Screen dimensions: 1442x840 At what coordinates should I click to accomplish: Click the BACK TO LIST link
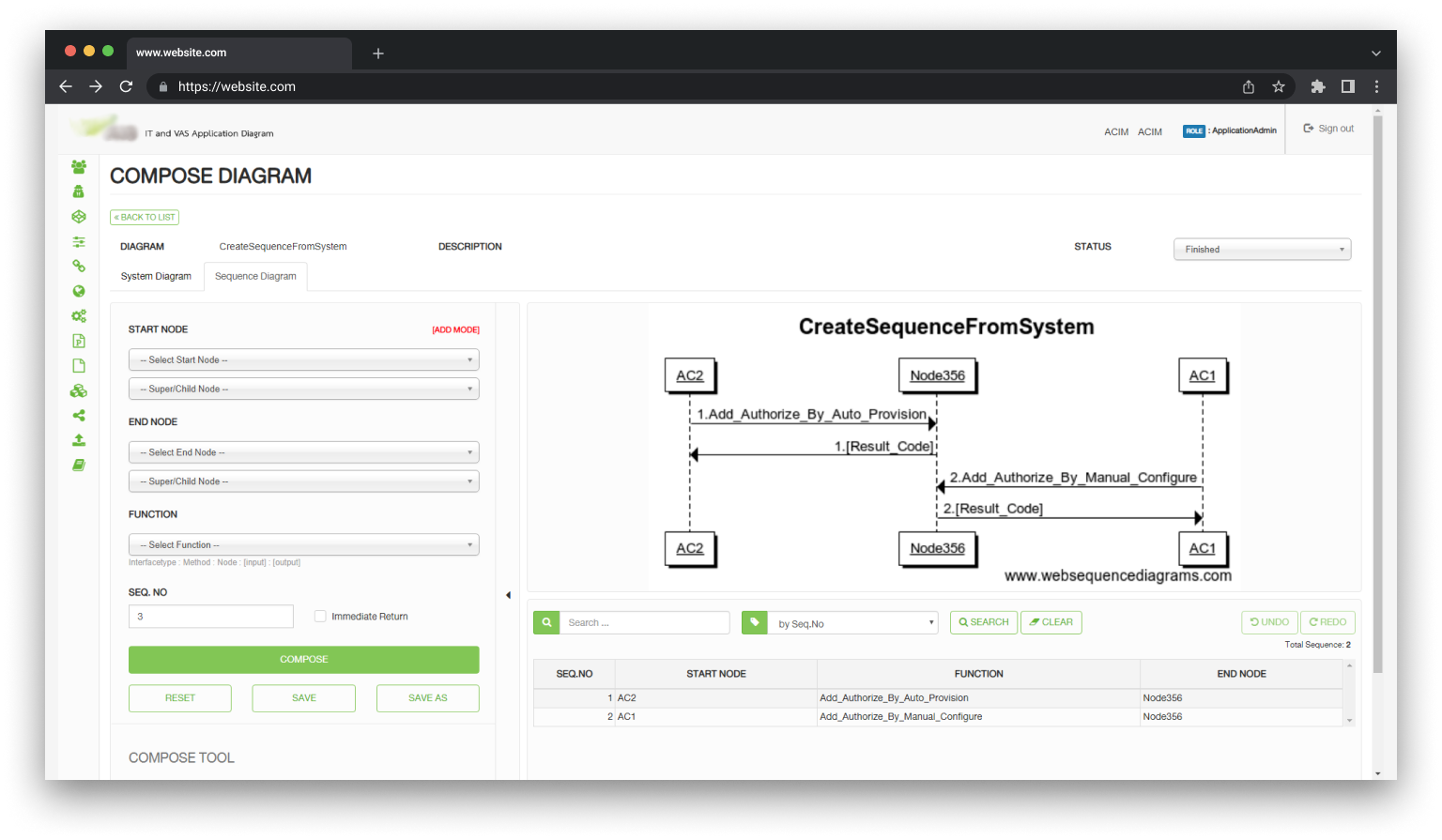pyautogui.click(x=145, y=217)
